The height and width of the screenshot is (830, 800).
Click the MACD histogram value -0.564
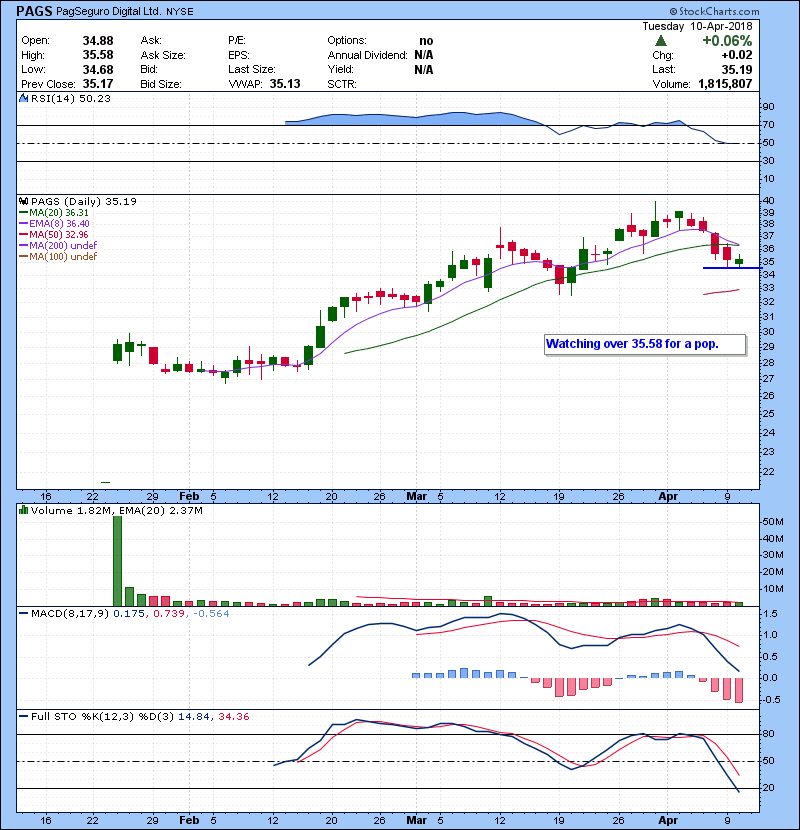tap(211, 614)
